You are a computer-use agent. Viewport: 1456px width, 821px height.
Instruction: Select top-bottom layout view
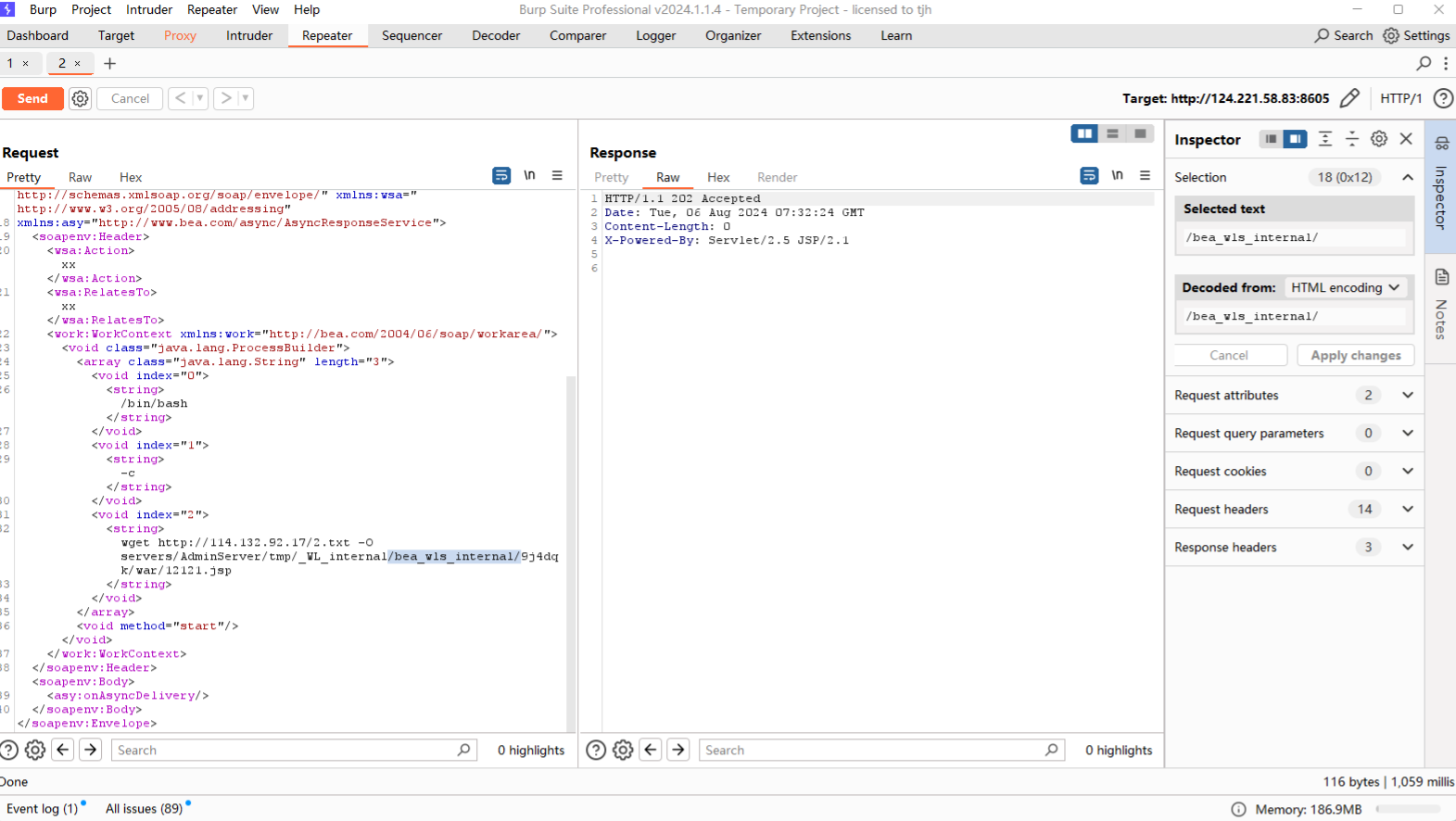(1112, 133)
